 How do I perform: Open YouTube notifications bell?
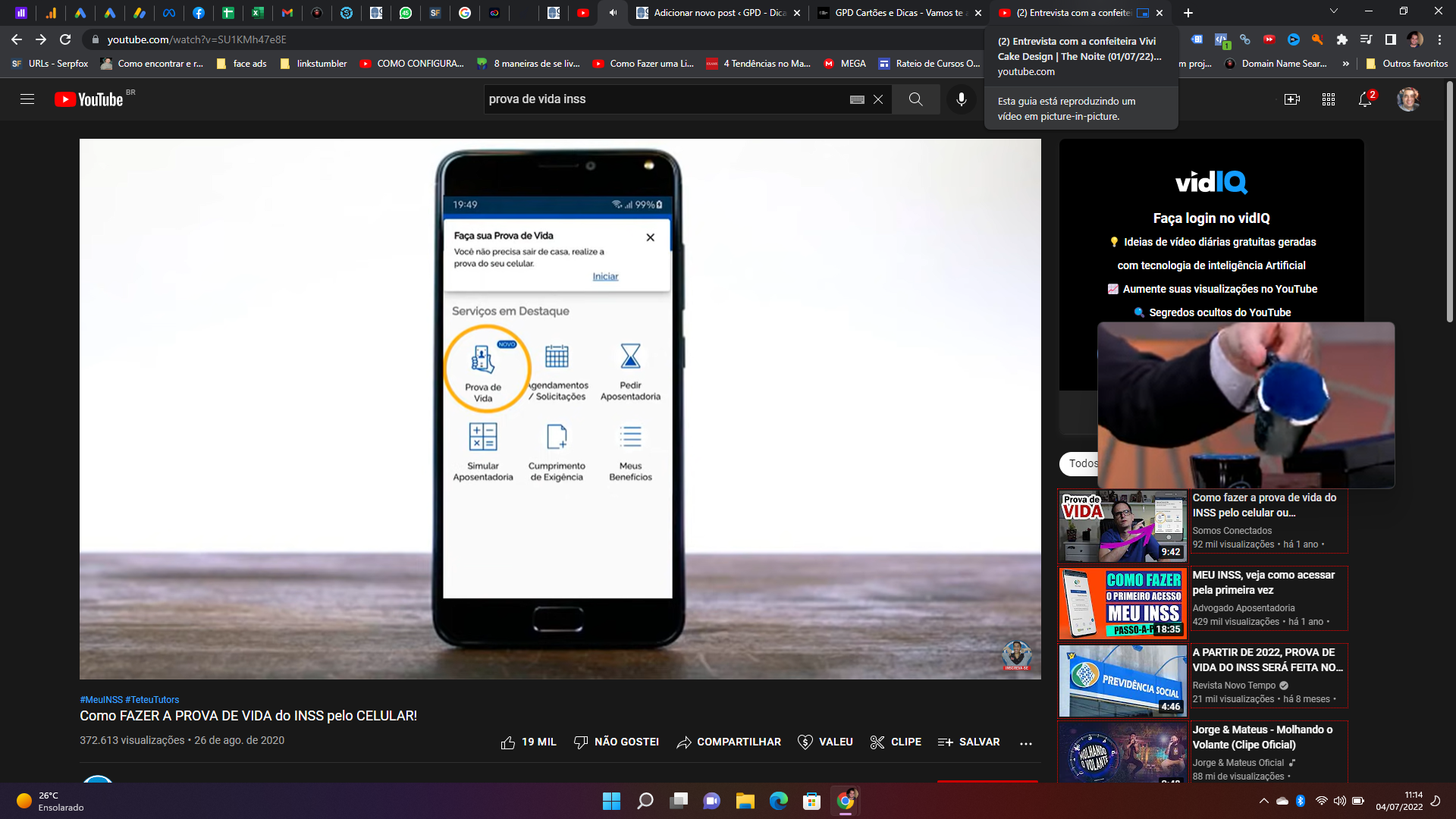(1365, 99)
